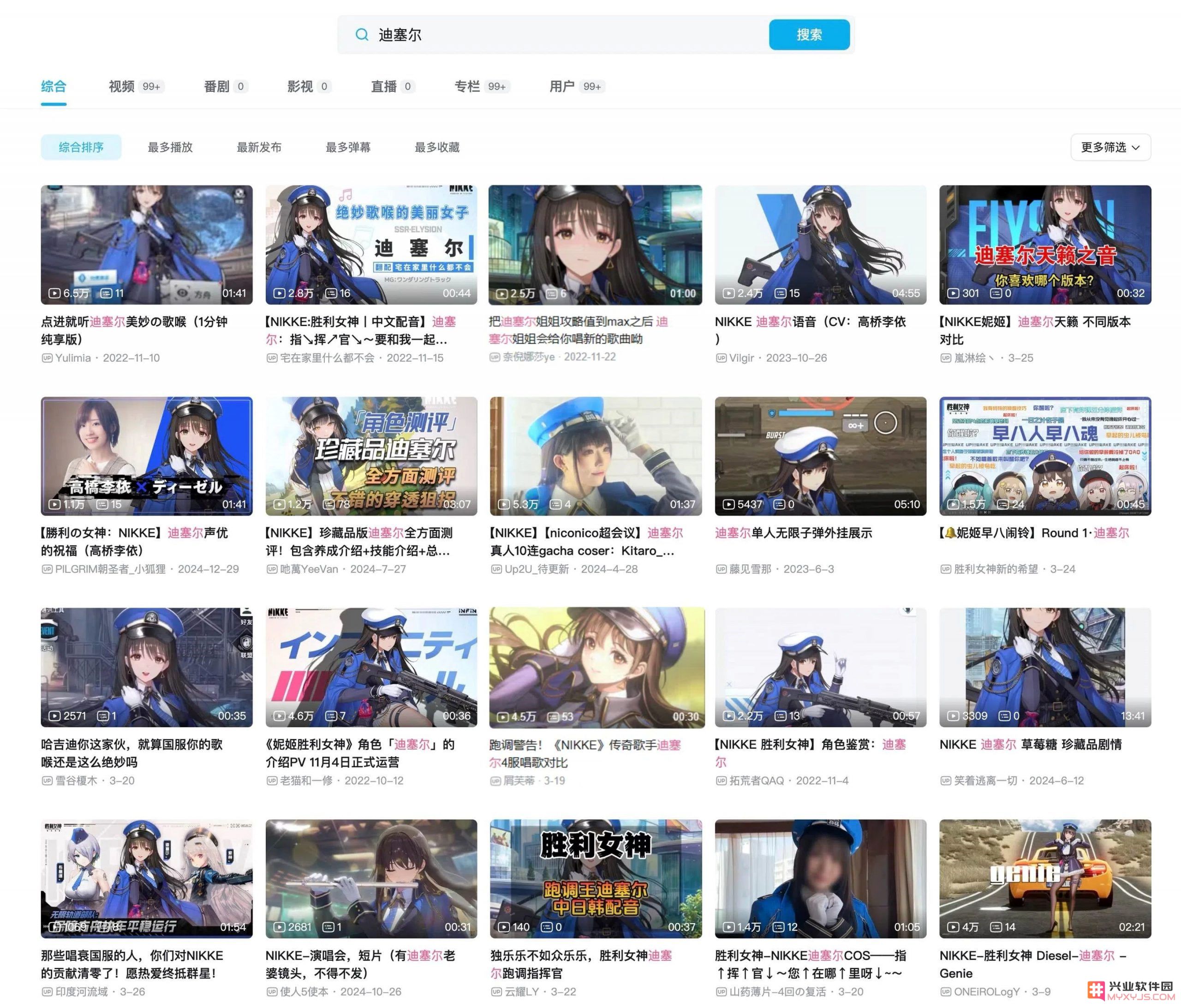Visit uploader 岚淋绘丶 profile
Viewport: 1181px width, 1008px height.
(x=974, y=358)
